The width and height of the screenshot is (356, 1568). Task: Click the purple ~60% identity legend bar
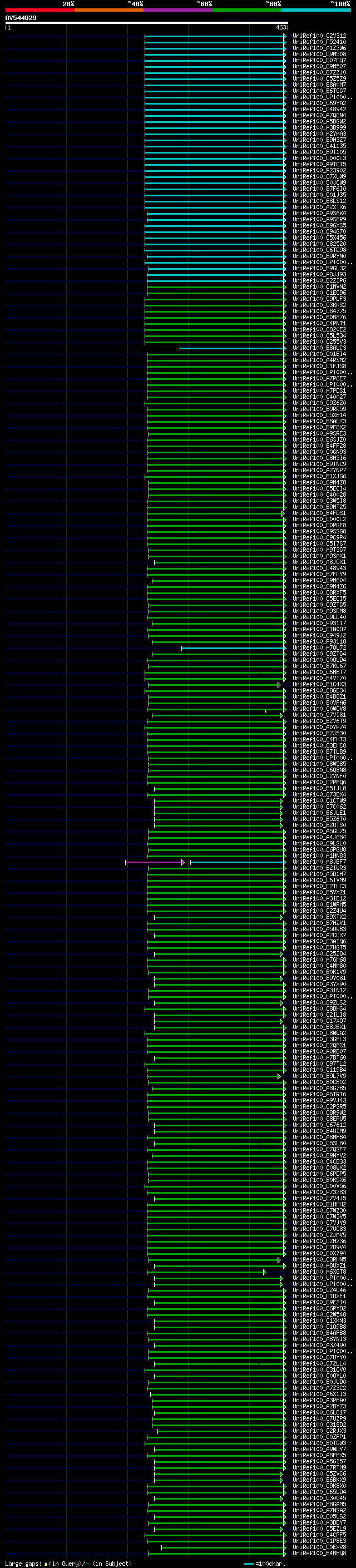coord(179,10)
